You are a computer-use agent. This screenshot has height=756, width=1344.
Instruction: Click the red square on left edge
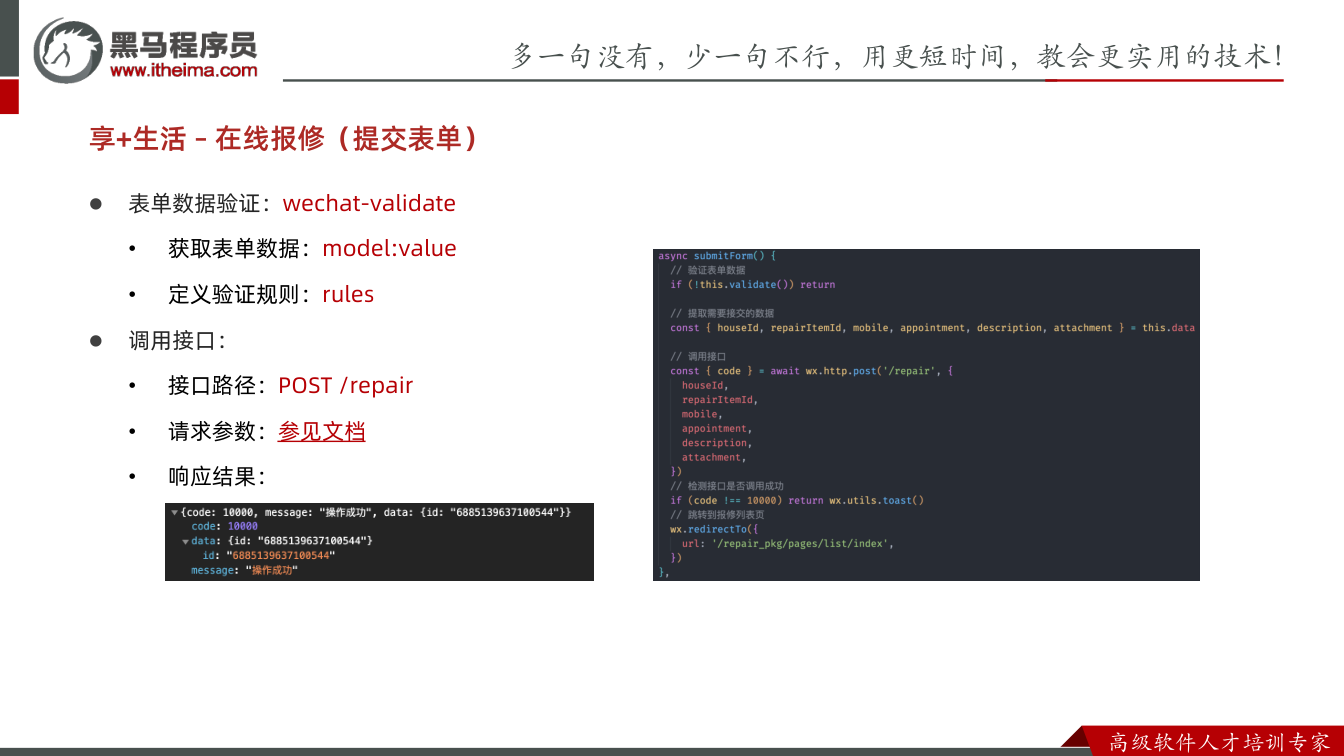[9, 97]
